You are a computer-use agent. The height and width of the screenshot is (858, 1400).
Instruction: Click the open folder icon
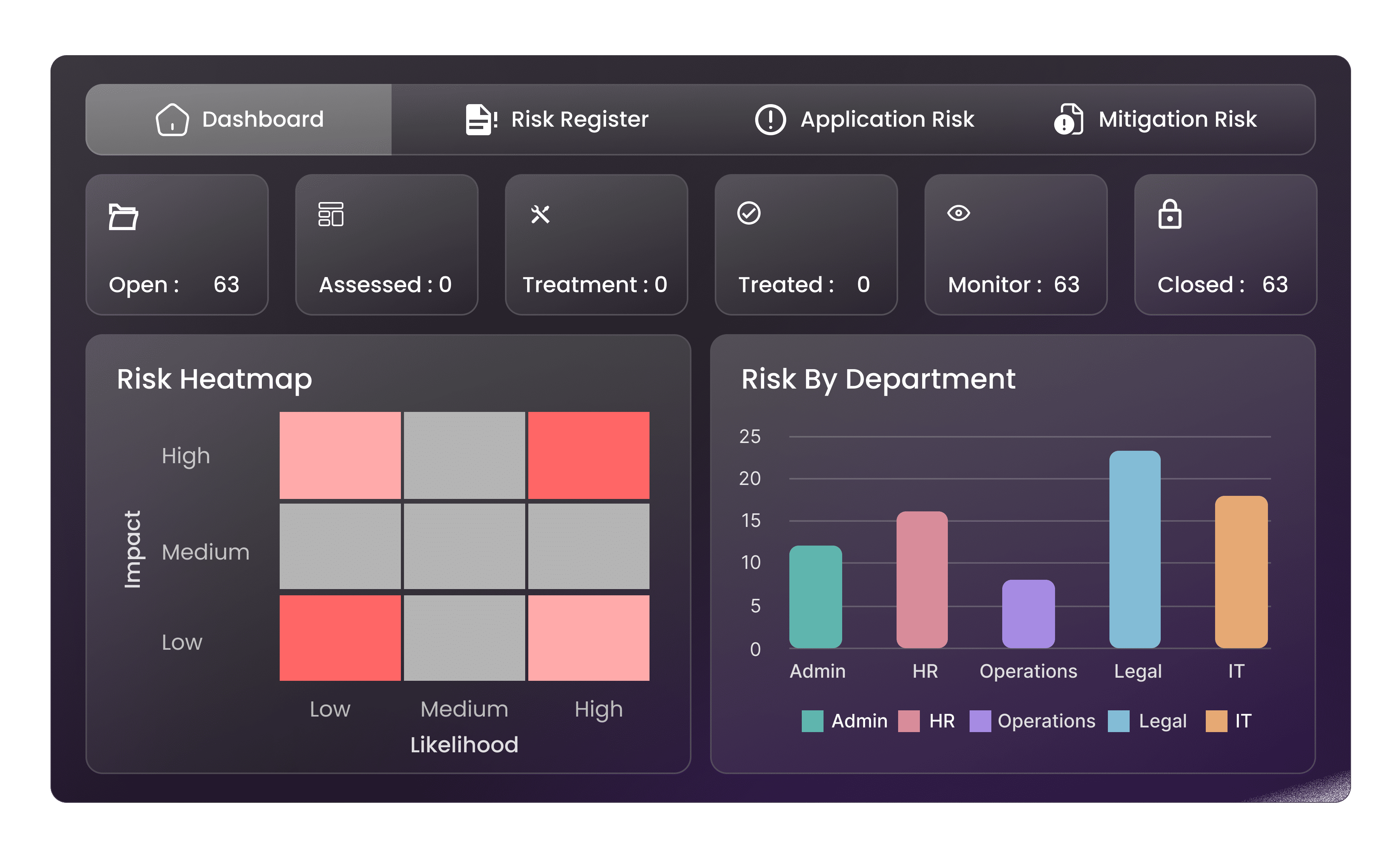click(123, 216)
